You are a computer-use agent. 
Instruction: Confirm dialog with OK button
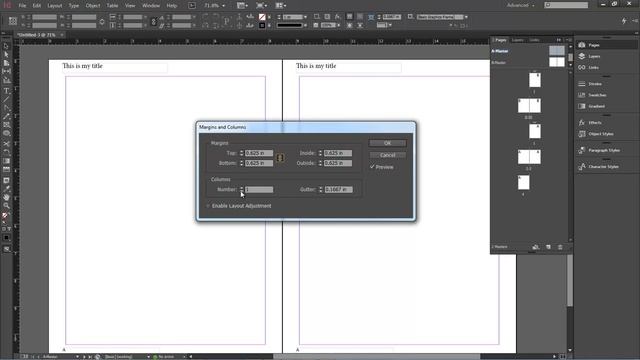pyautogui.click(x=387, y=143)
